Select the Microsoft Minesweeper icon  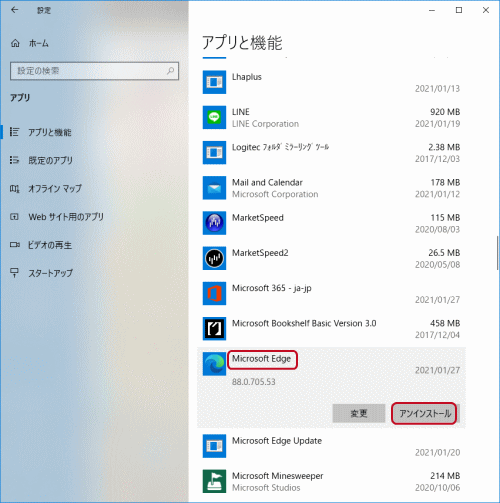pos(214,481)
